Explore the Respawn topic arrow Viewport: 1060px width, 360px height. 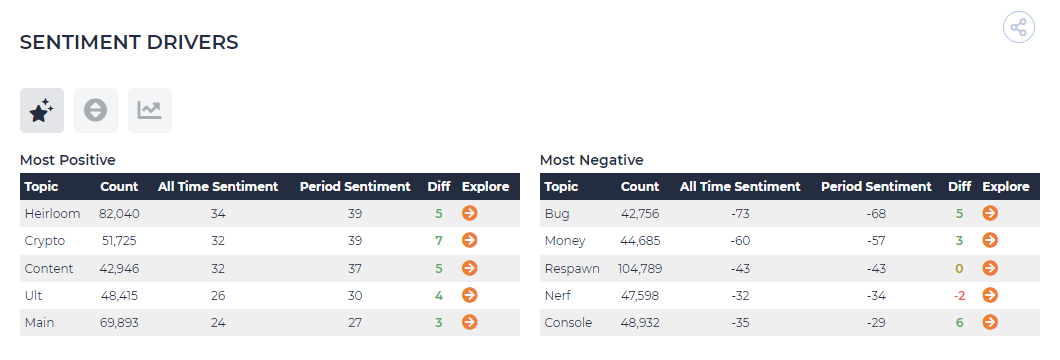pyautogui.click(x=990, y=268)
